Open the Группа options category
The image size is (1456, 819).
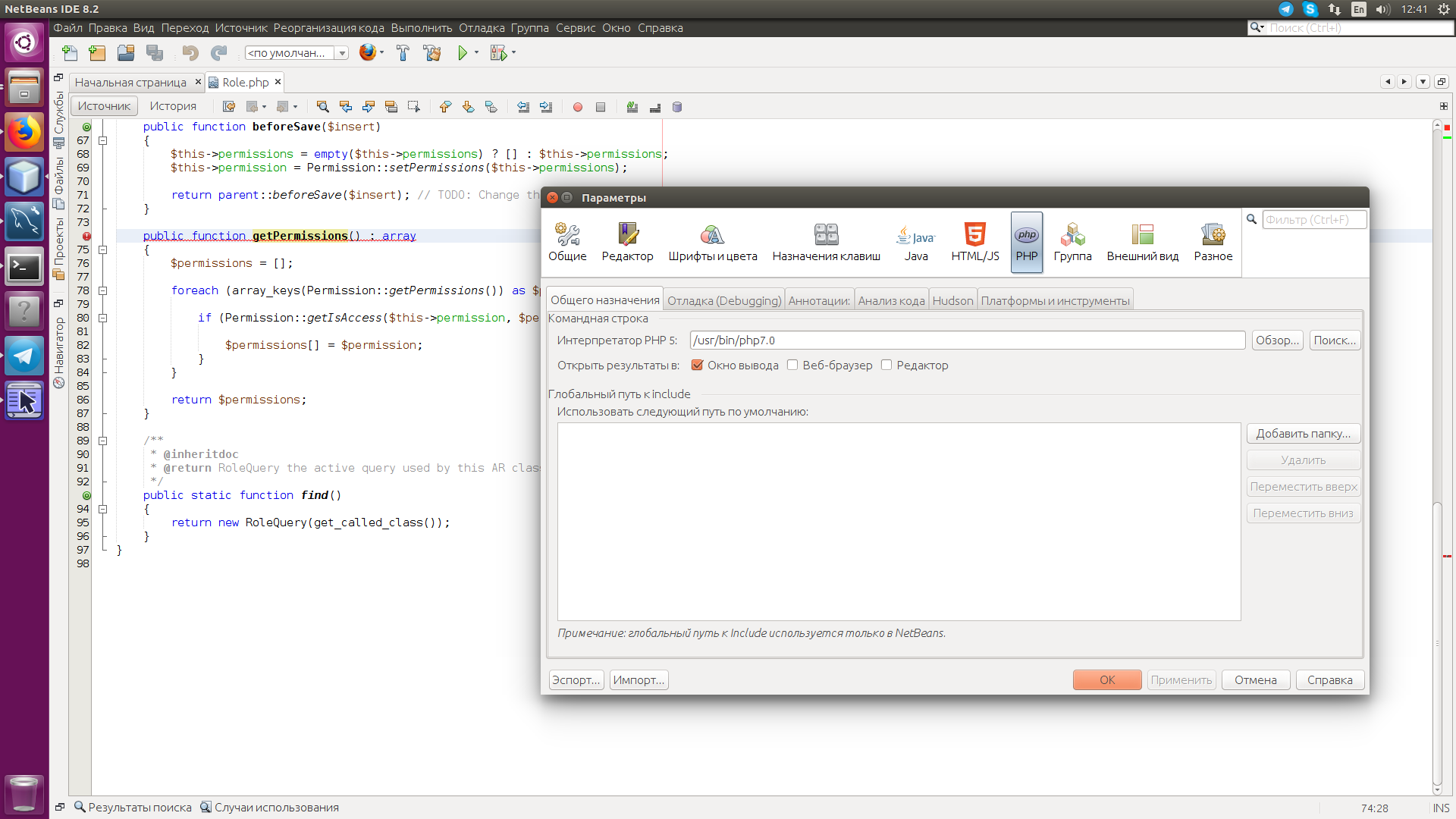tap(1072, 243)
